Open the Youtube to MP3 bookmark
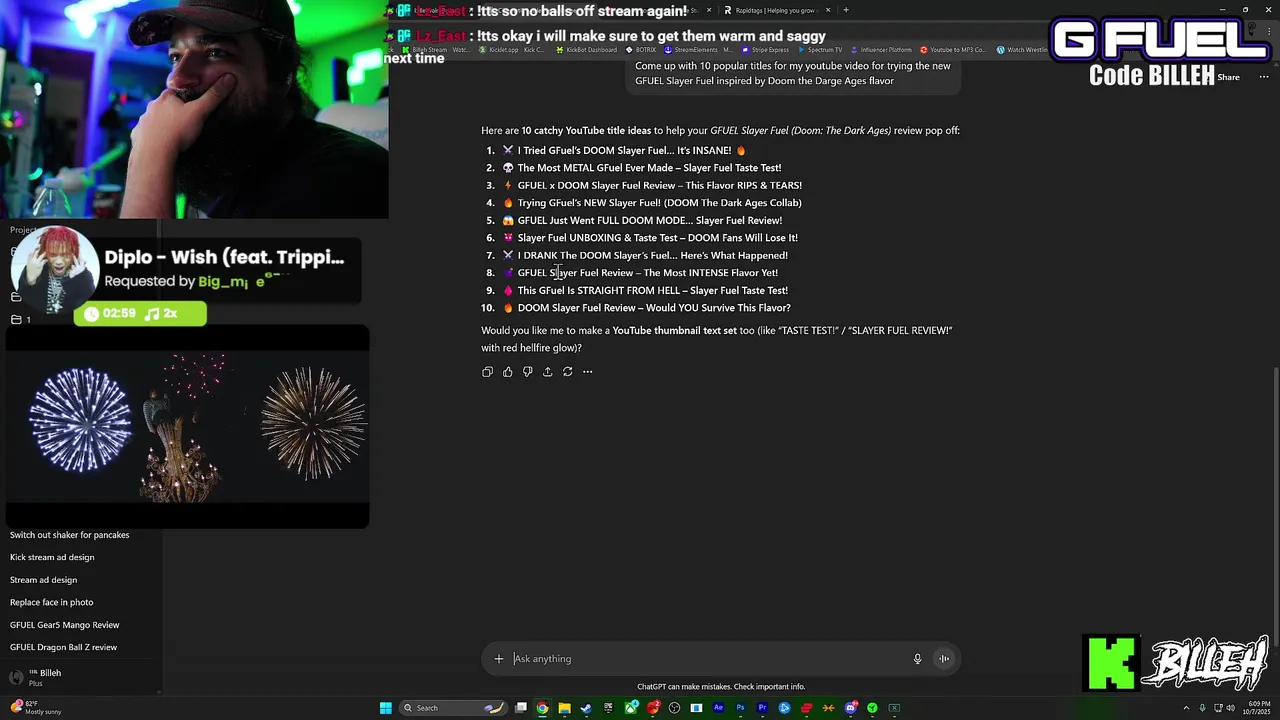The height and width of the screenshot is (720, 1280). pos(953,49)
